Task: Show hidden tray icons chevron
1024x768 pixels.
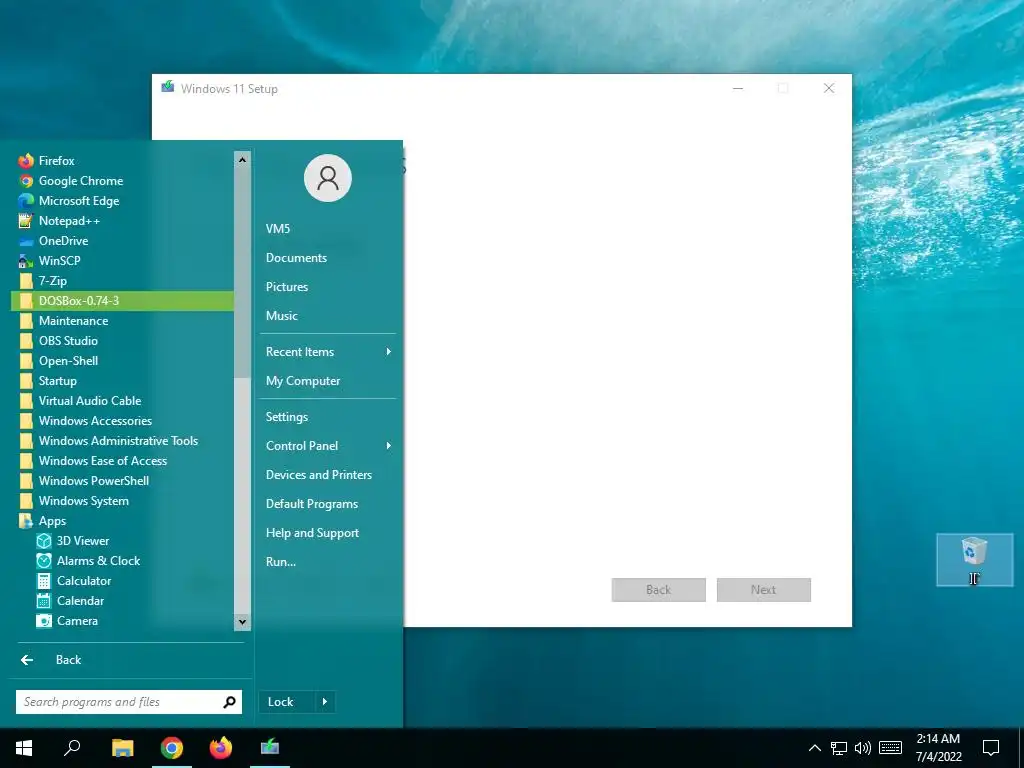Action: pos(815,748)
